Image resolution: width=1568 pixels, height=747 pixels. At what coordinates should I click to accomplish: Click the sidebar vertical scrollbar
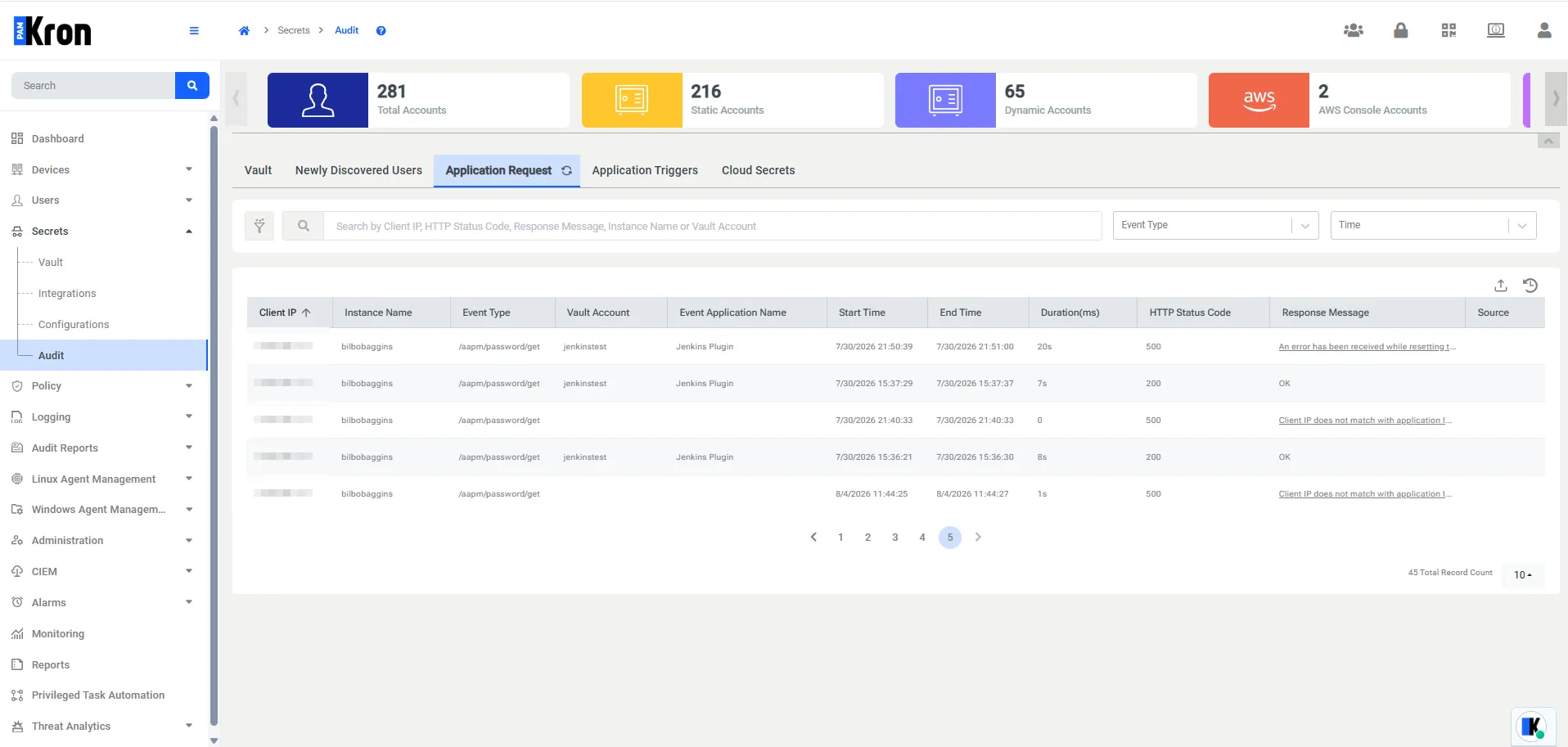pyautogui.click(x=214, y=425)
